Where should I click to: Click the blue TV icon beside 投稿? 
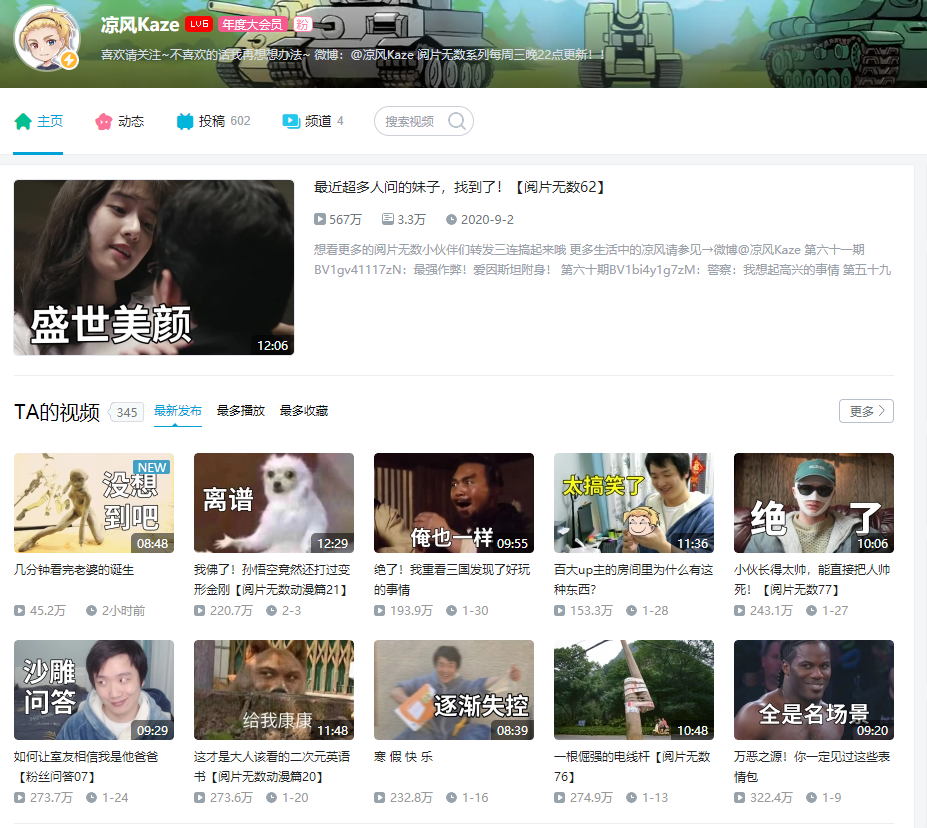(x=185, y=121)
